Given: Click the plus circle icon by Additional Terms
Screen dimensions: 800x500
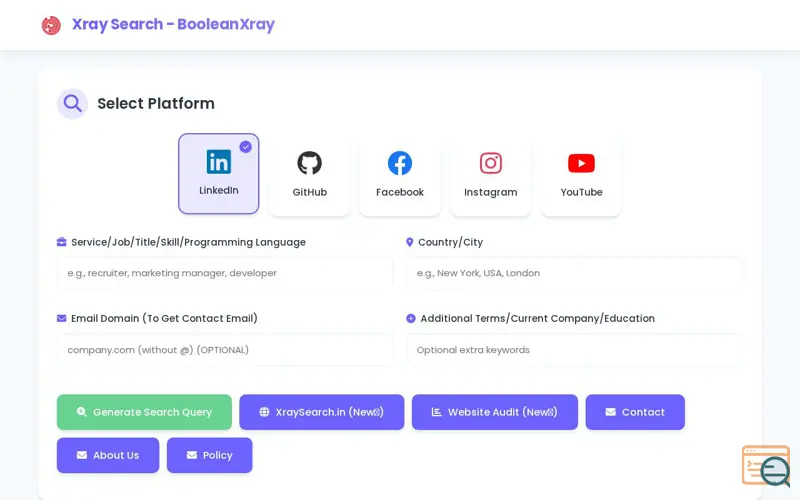Looking at the screenshot, I should pos(411,318).
